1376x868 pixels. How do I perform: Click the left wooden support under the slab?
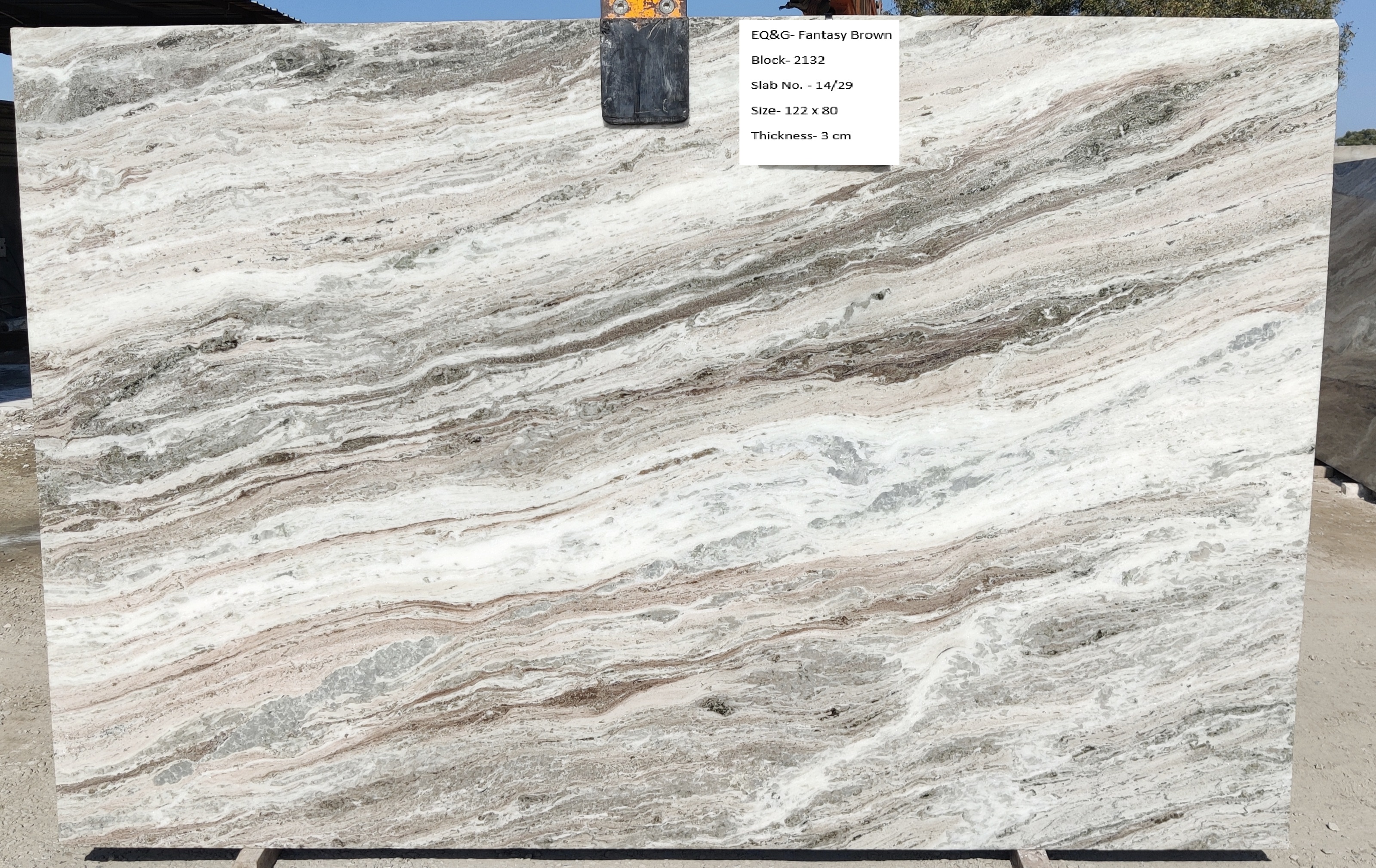(255, 859)
